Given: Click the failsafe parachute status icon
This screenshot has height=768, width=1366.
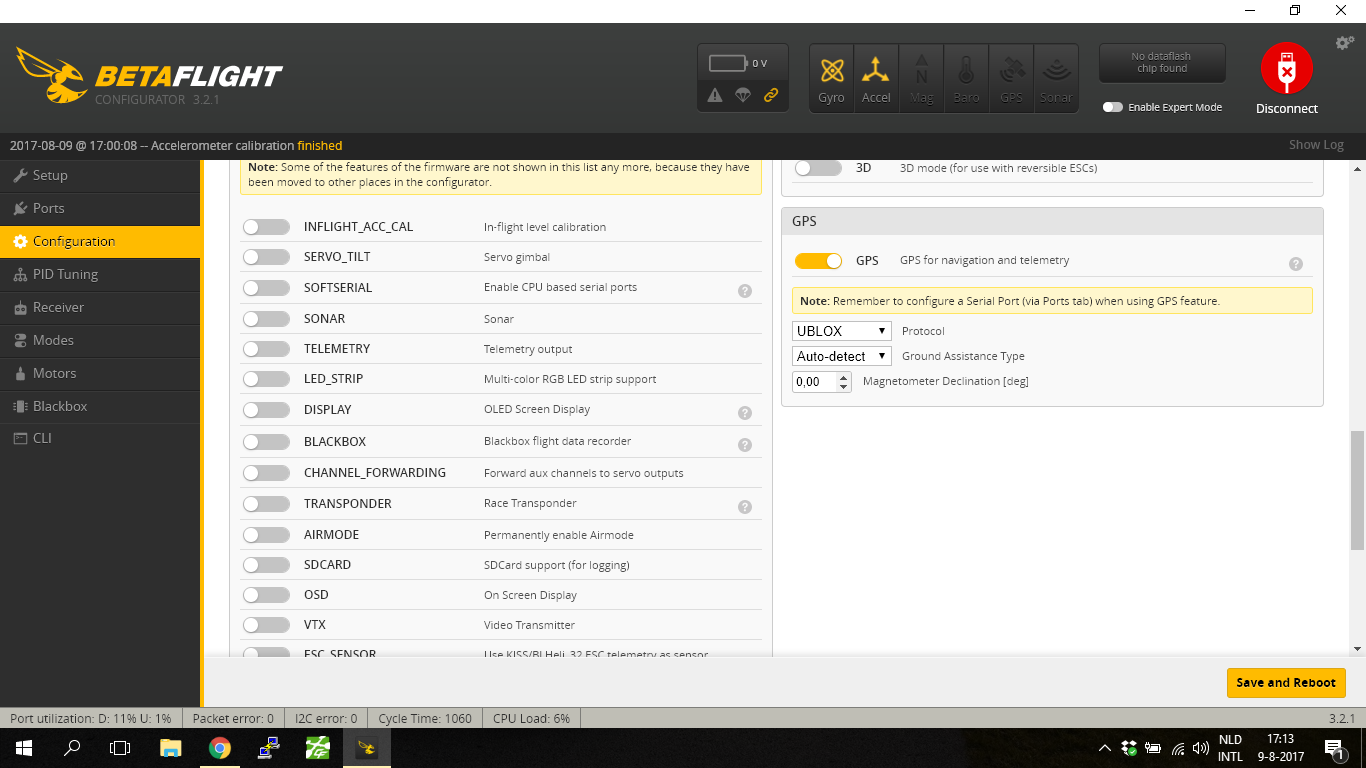Looking at the screenshot, I should click(742, 95).
